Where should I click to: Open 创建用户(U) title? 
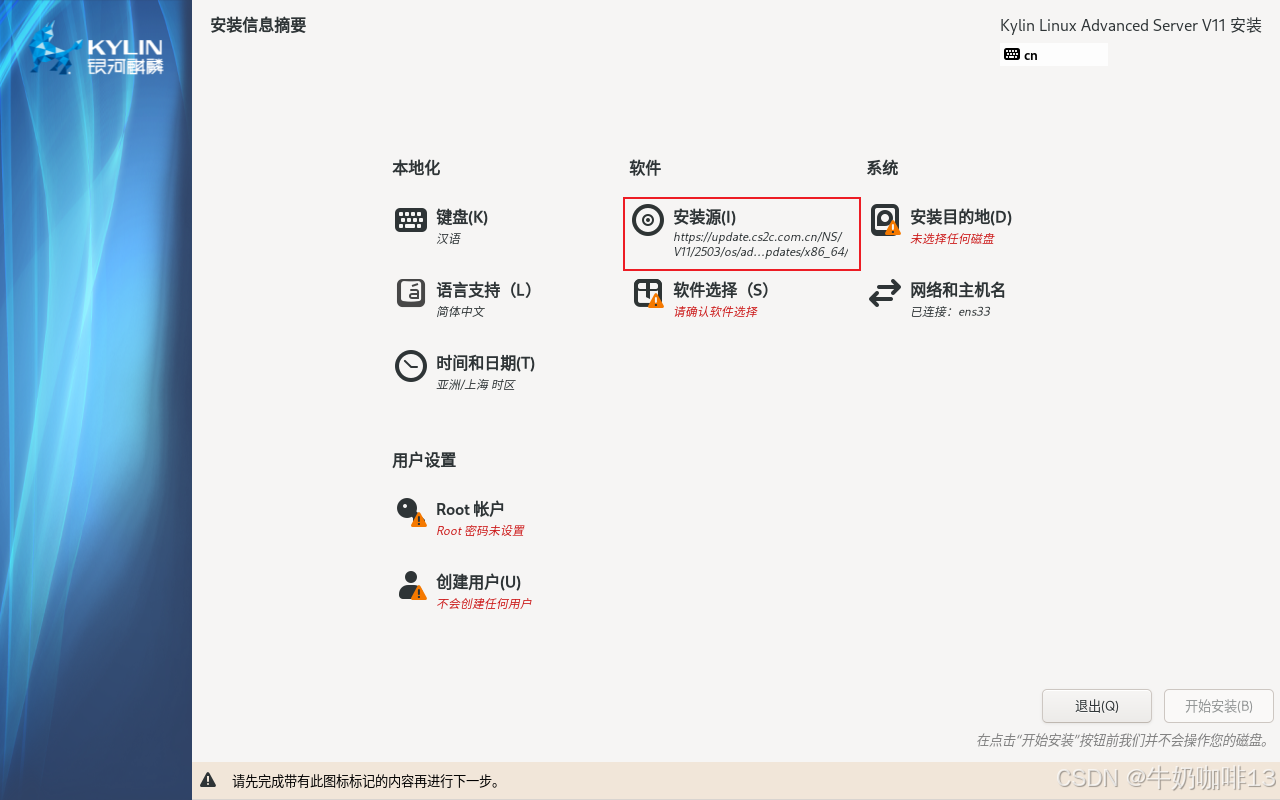[478, 582]
